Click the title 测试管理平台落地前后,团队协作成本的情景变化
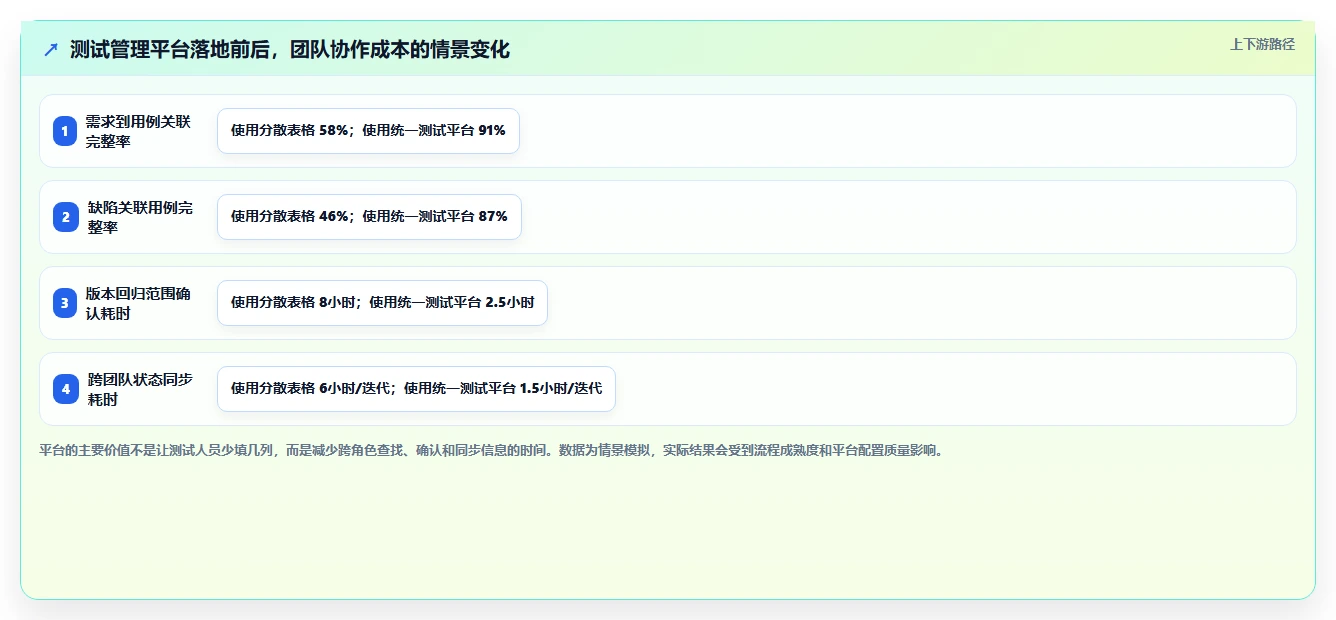Viewport: 1336px width, 620px height. tap(290, 49)
